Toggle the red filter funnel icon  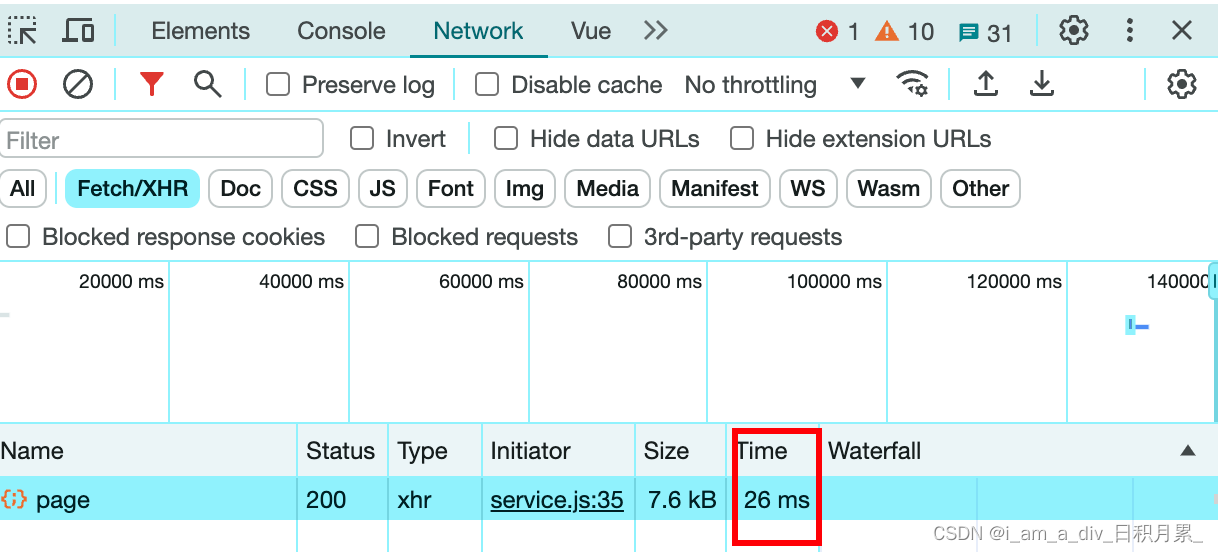click(x=151, y=84)
